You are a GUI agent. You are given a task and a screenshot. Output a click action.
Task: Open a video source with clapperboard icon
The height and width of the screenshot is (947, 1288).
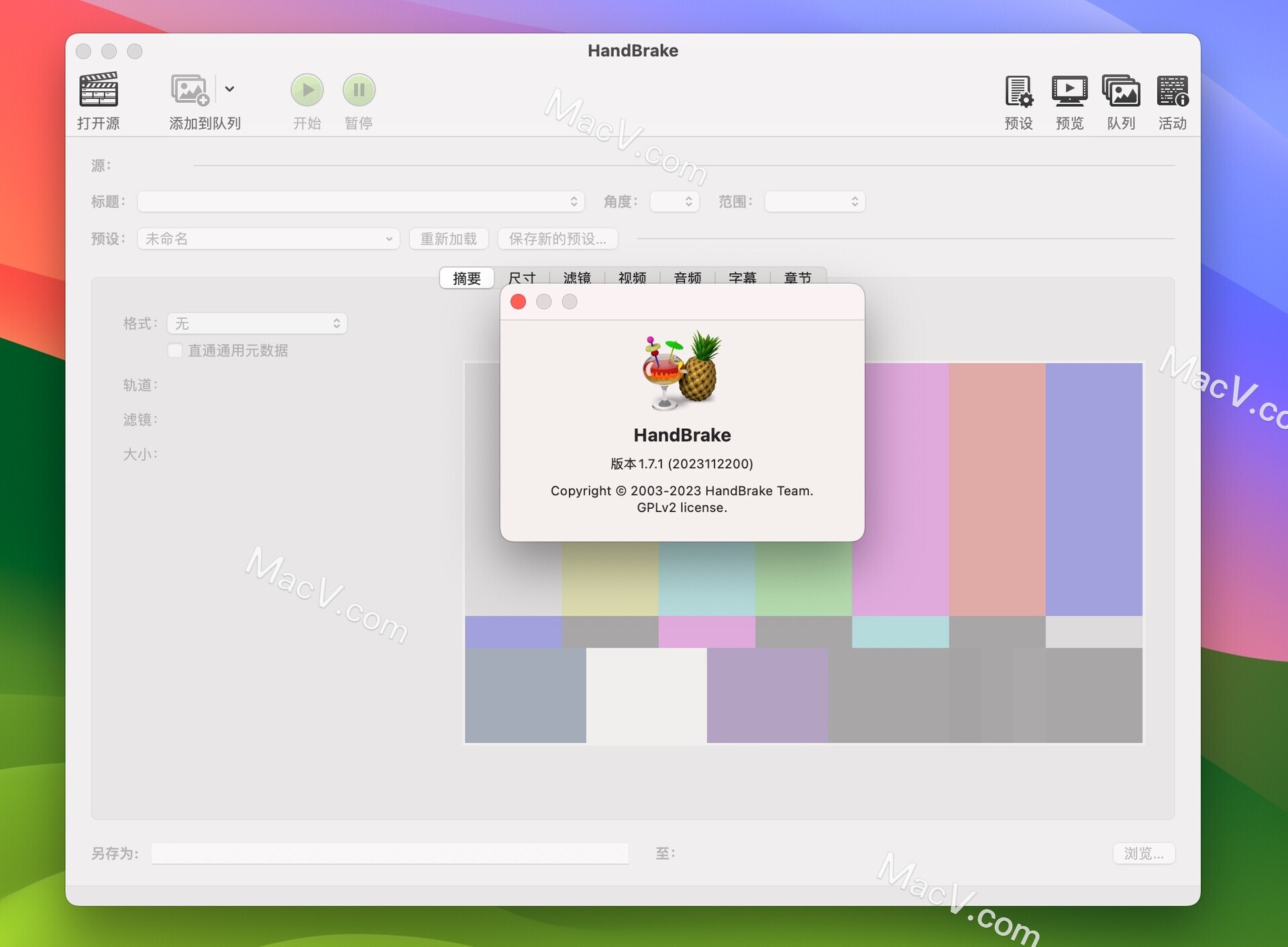click(99, 91)
